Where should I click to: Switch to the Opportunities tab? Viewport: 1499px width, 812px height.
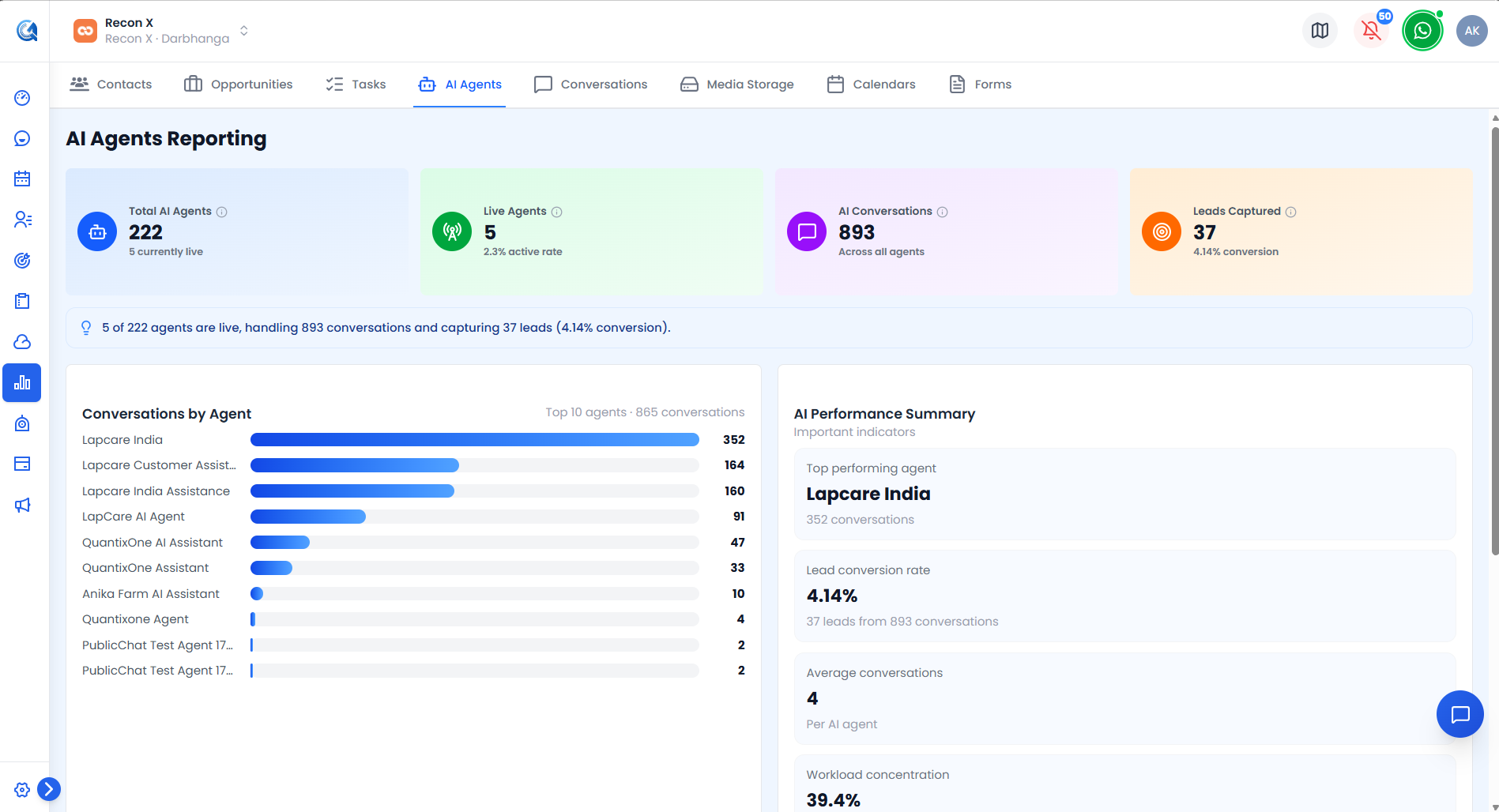coord(239,85)
